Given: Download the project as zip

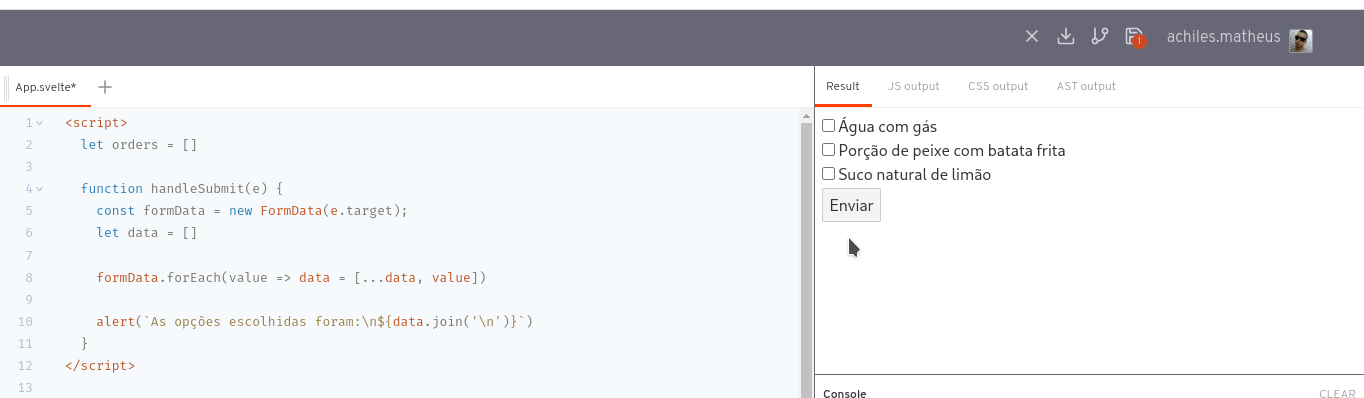Looking at the screenshot, I should coord(1066,37).
